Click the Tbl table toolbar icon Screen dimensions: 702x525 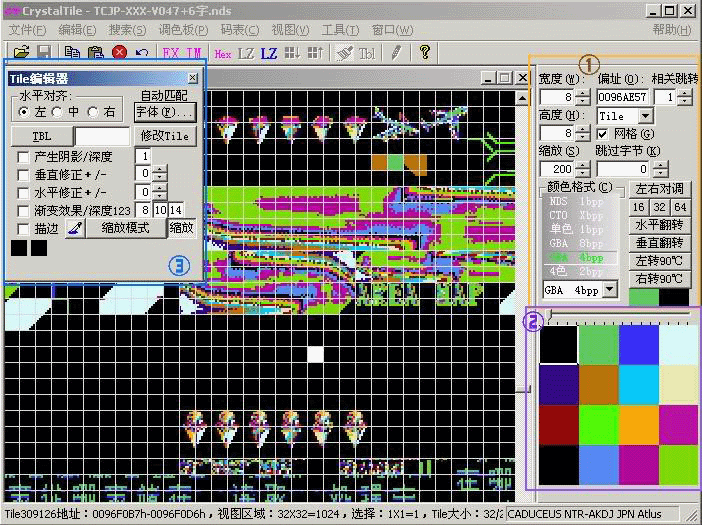367,54
